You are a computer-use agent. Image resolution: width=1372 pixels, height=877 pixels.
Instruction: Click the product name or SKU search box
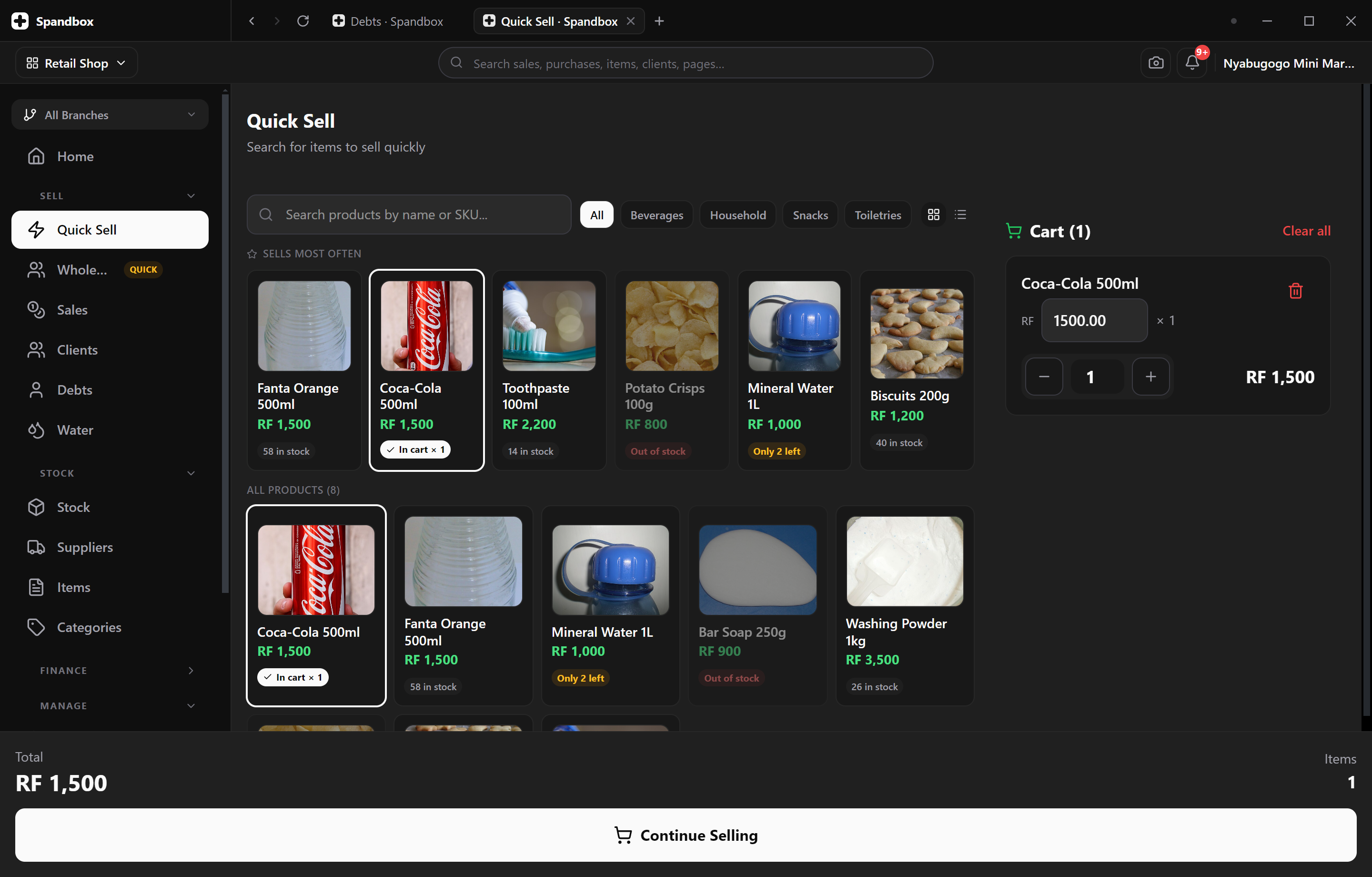click(409, 215)
